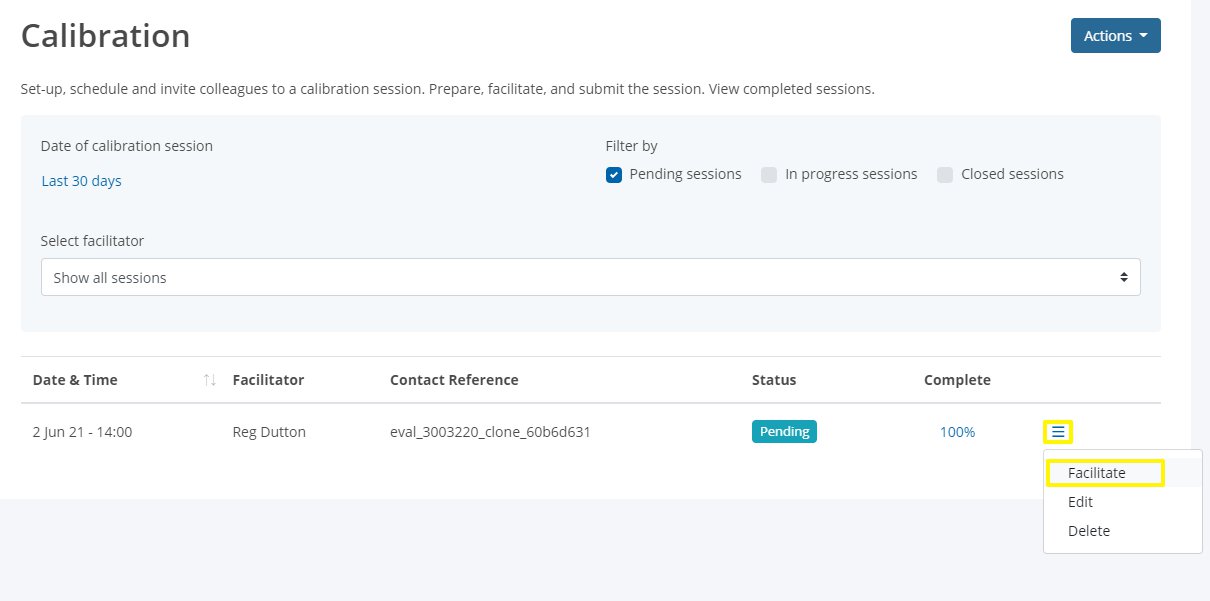1210x601 pixels.
Task: Enable the In progress sessions filter
Action: [x=769, y=175]
